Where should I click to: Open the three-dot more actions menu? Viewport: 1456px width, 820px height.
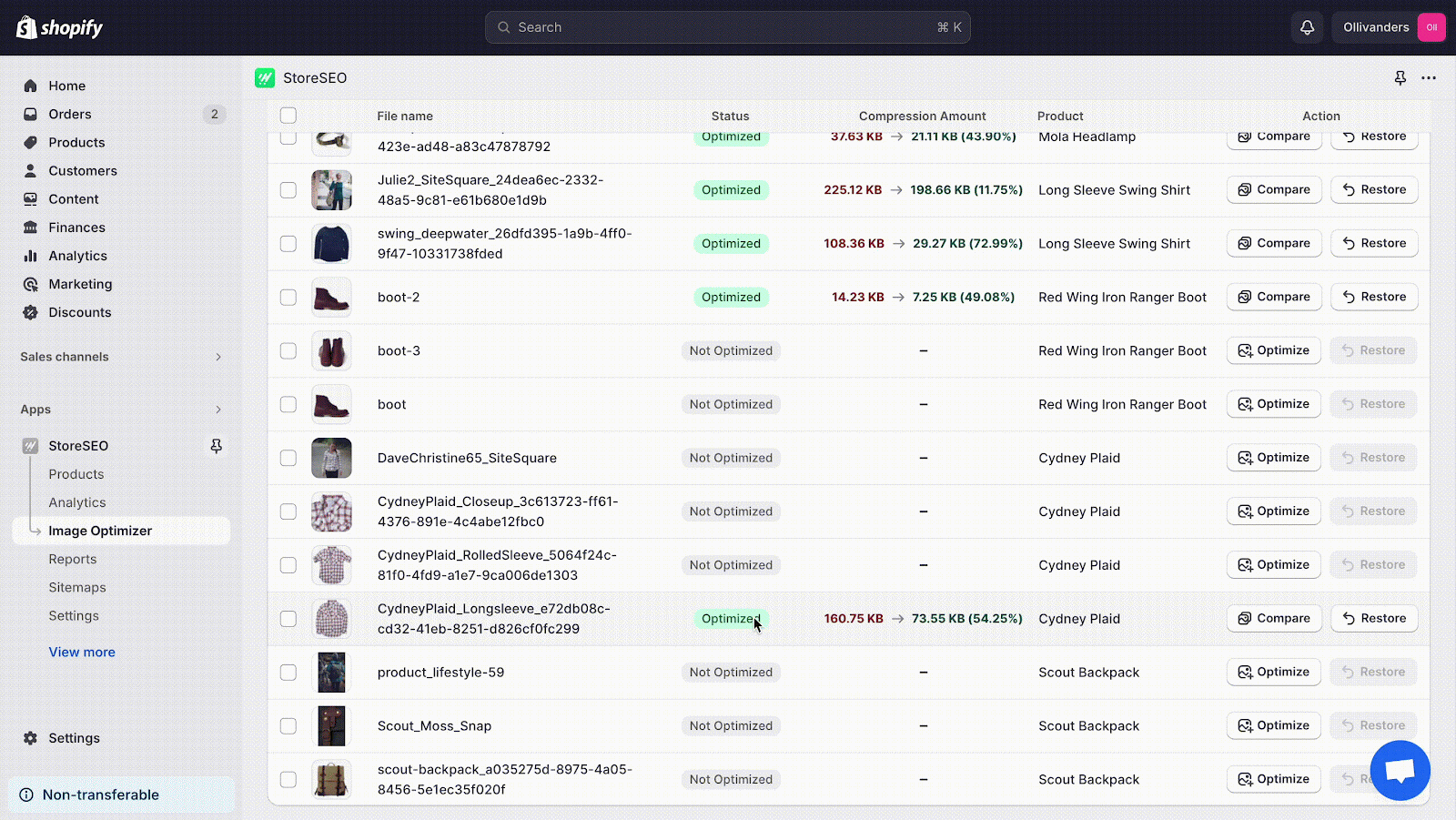[x=1429, y=78]
